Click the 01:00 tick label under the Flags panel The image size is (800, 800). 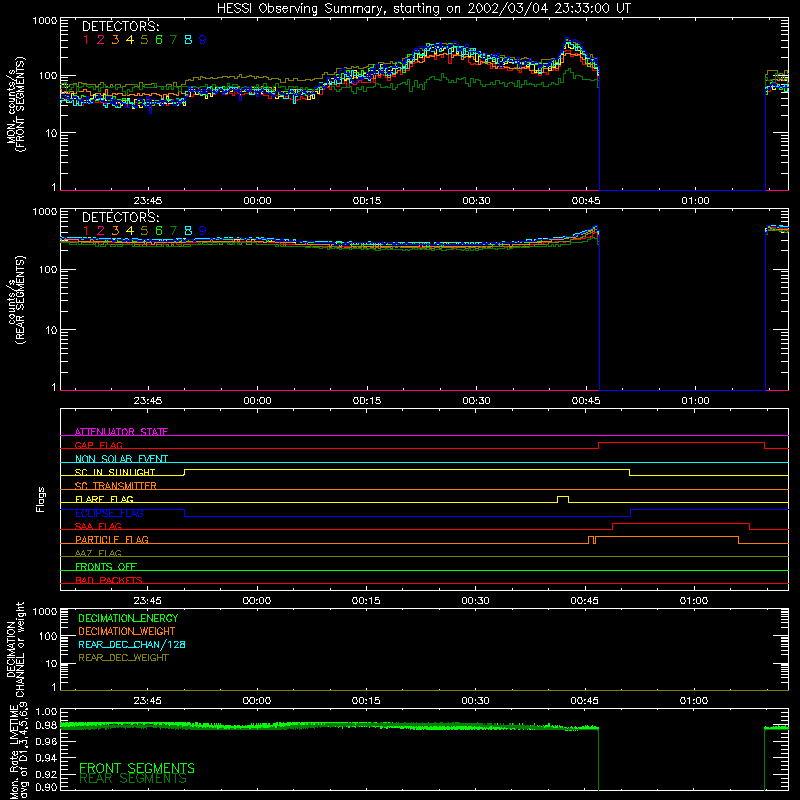693,601
